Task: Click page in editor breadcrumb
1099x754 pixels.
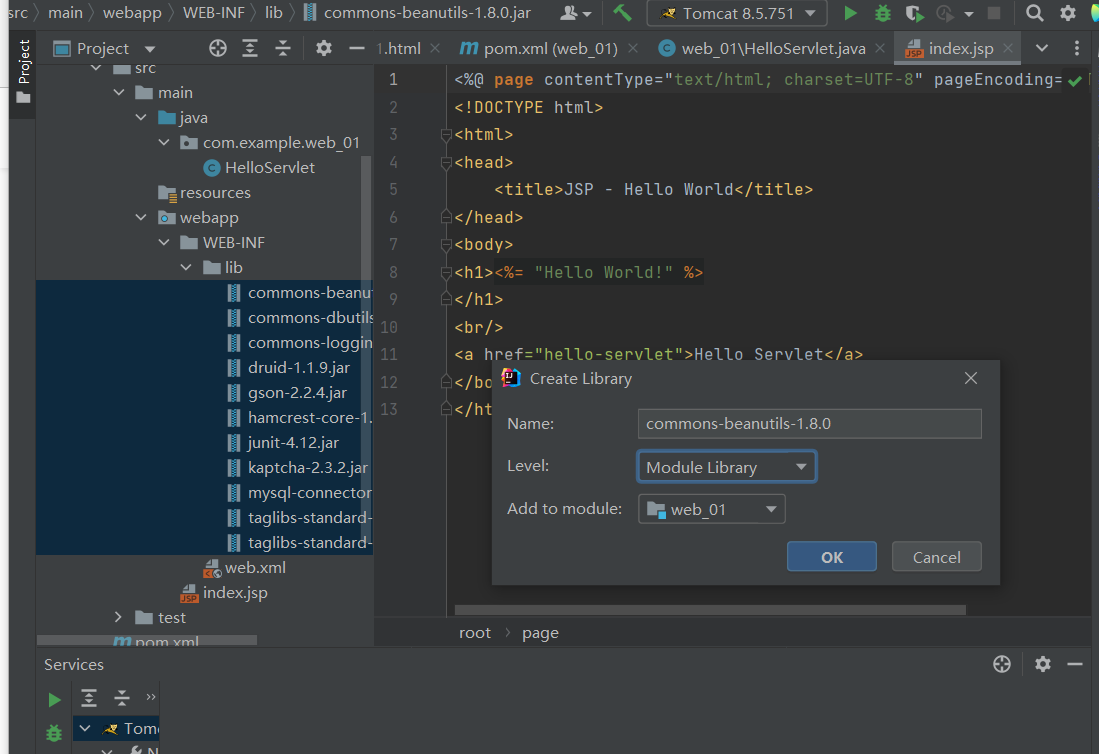Action: (x=540, y=632)
